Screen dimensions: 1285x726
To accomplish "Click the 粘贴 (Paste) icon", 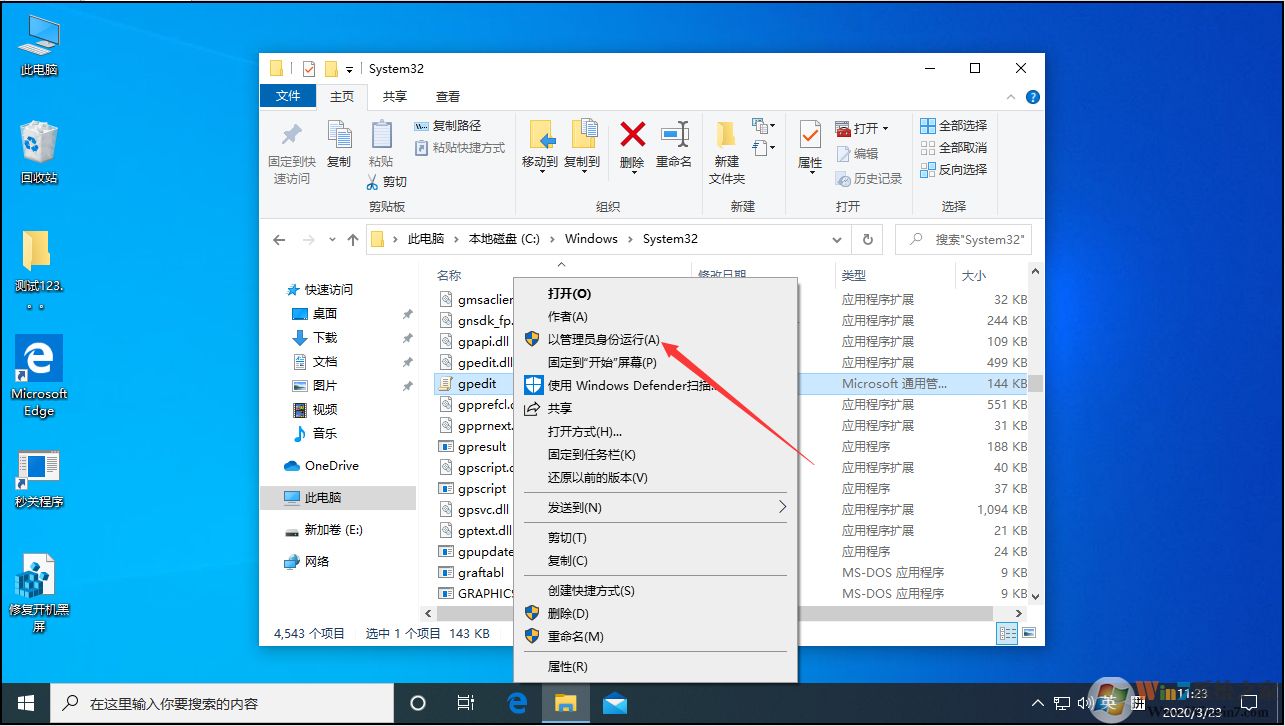I will [382, 140].
